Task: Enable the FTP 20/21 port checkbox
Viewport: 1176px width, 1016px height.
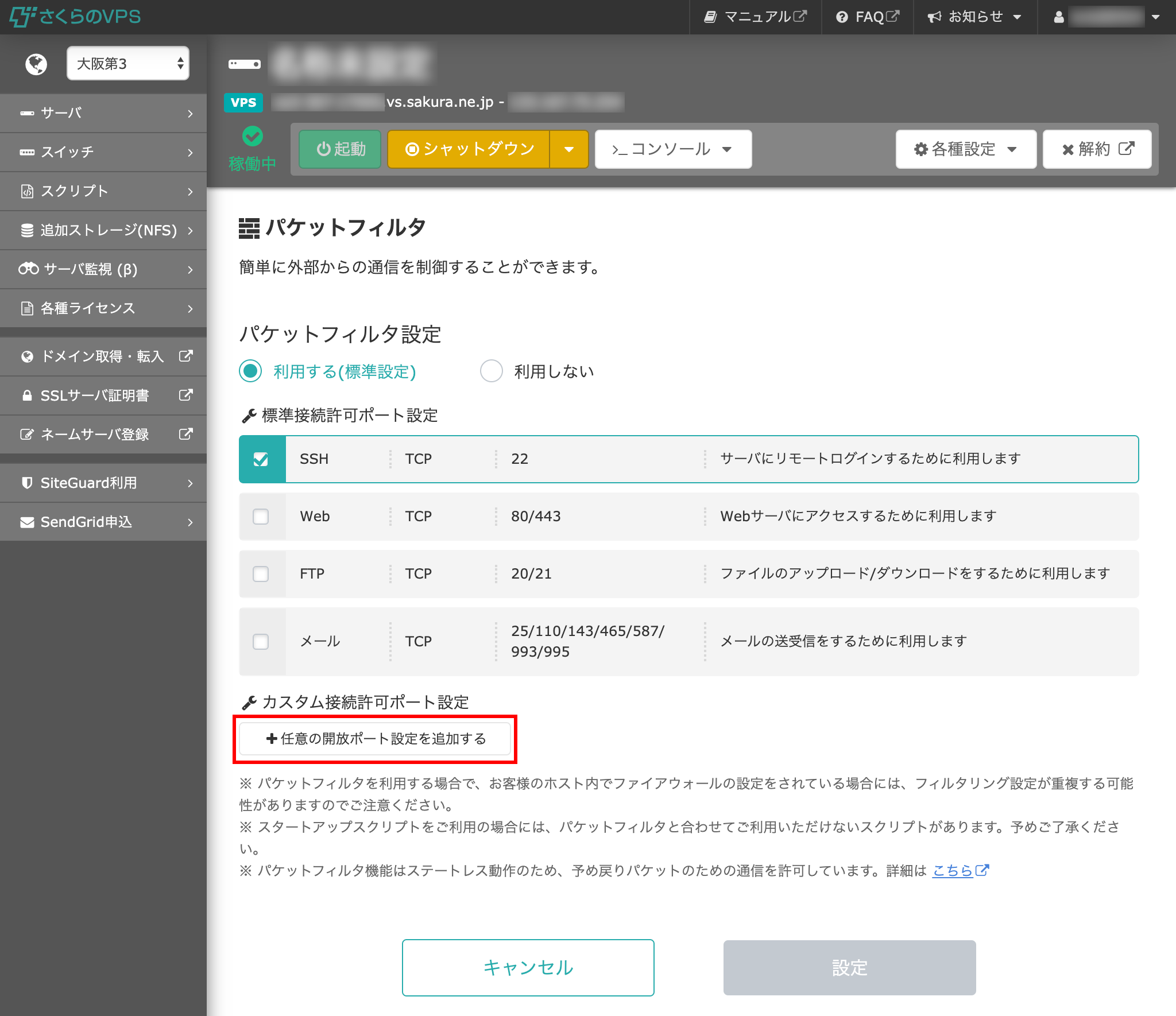Action: pos(261,573)
